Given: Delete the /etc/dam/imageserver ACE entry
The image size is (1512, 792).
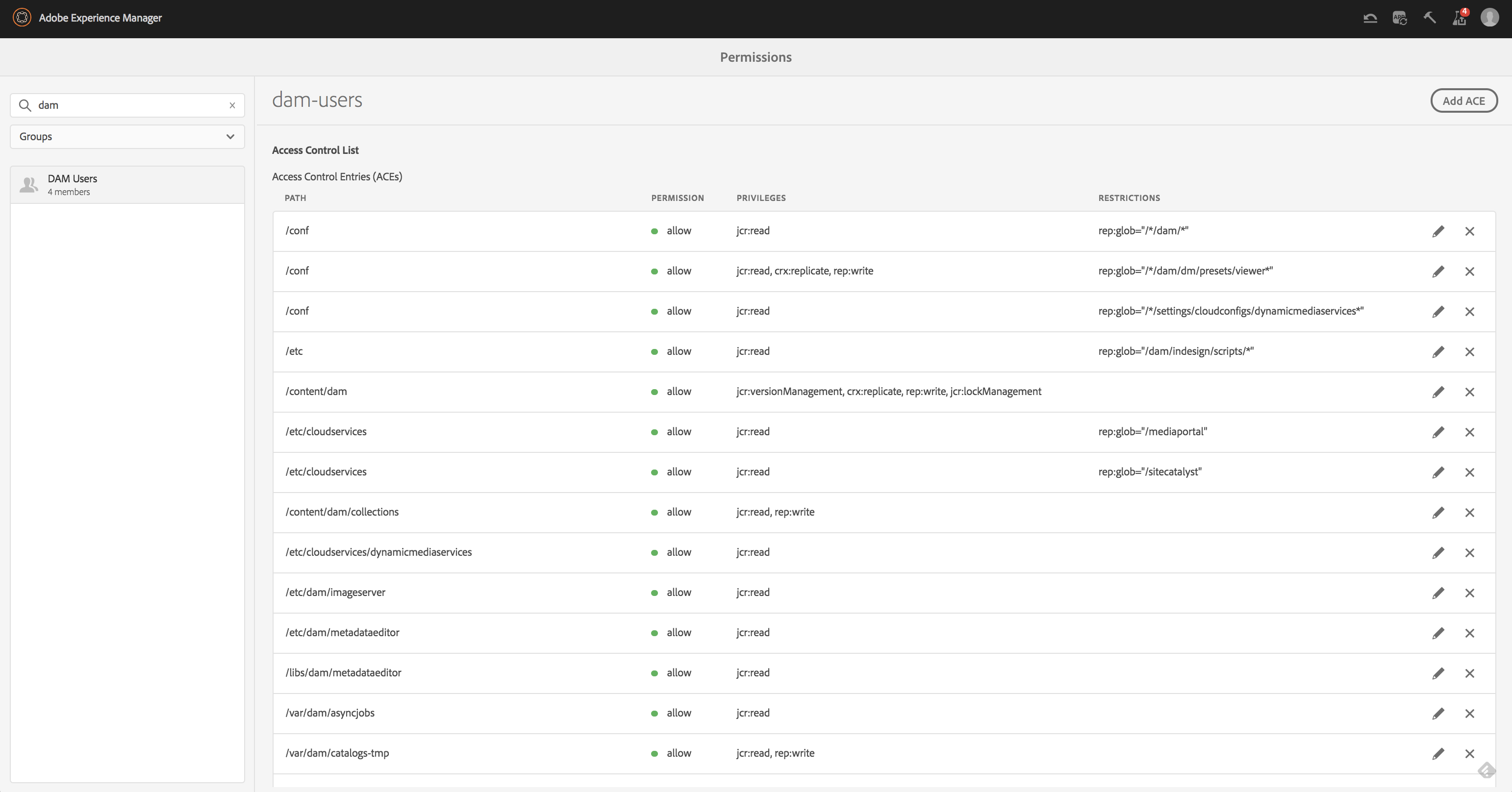Looking at the screenshot, I should [x=1470, y=593].
